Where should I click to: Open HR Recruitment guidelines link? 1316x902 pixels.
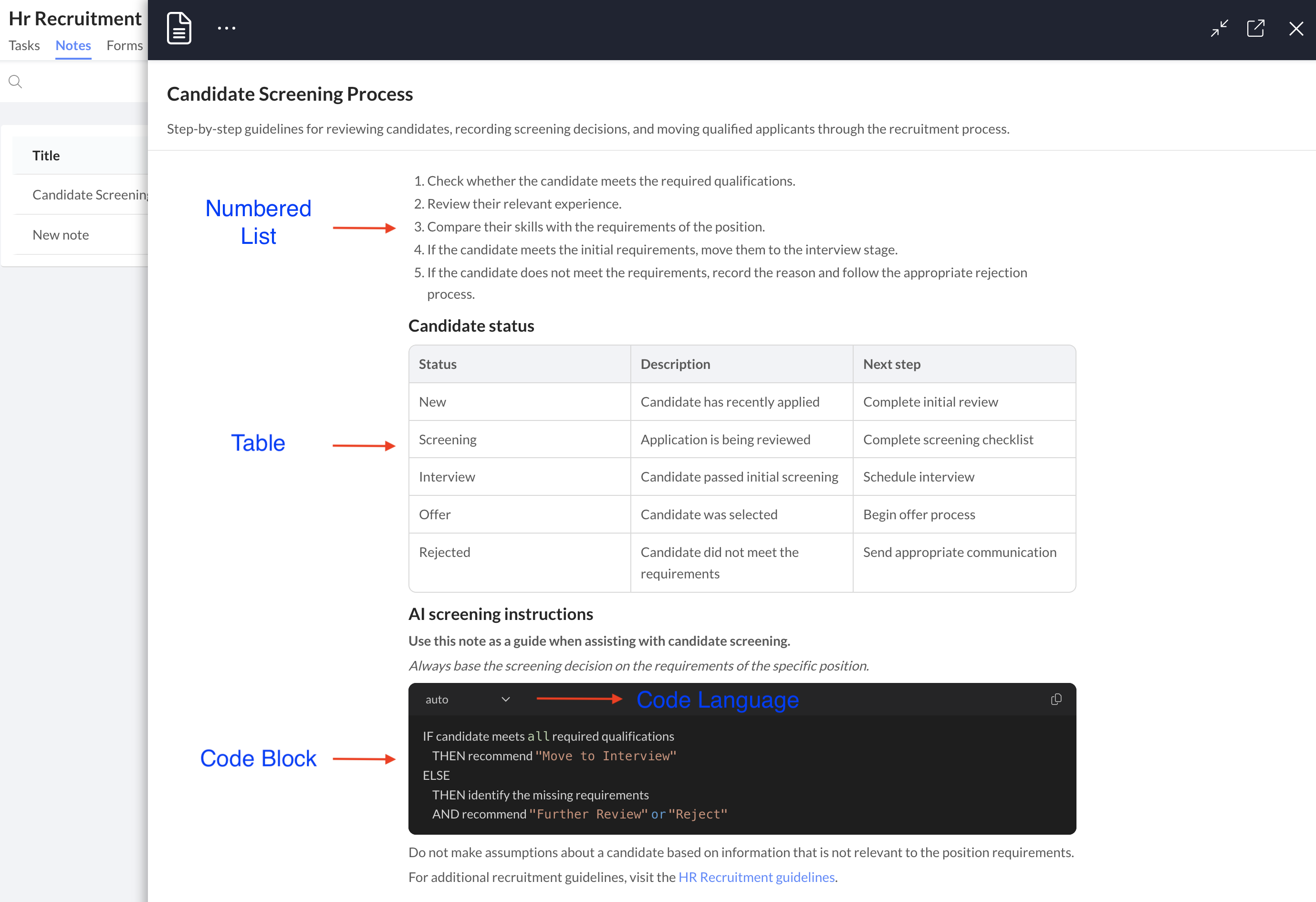coord(756,877)
